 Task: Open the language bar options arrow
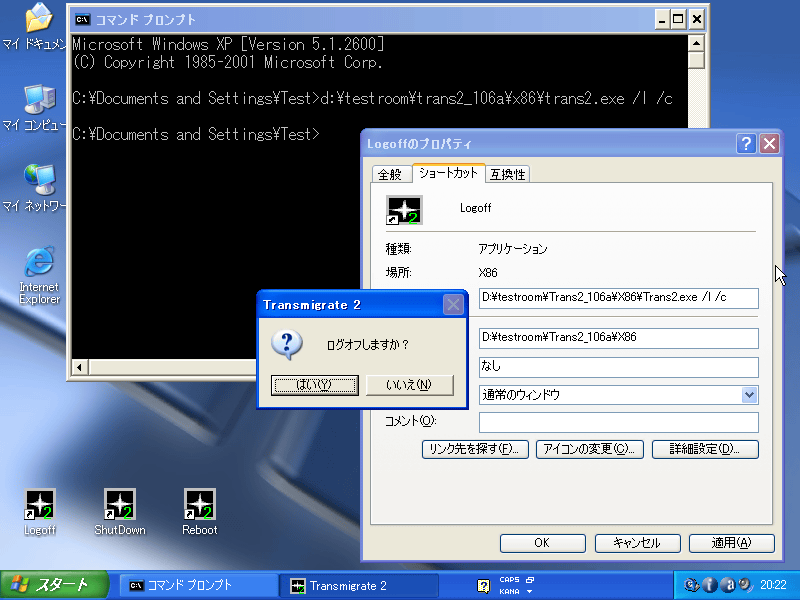(x=530, y=592)
